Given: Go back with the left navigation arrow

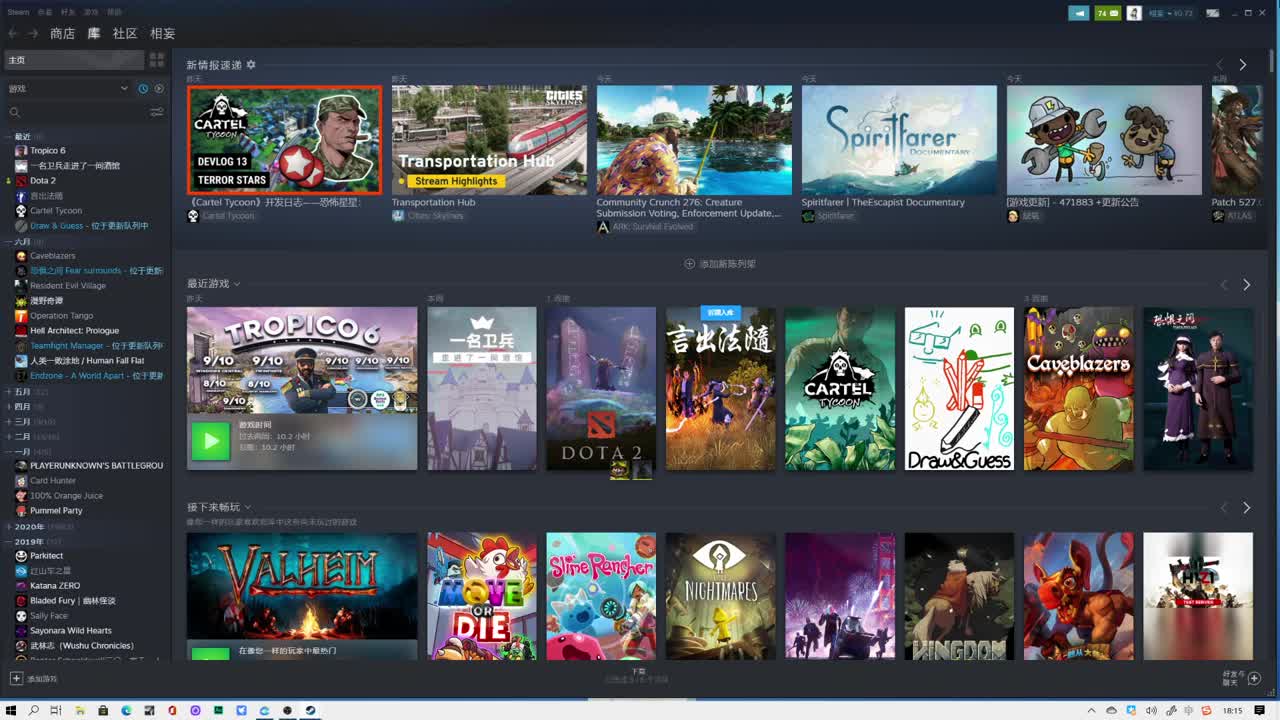Looking at the screenshot, I should coord(14,33).
